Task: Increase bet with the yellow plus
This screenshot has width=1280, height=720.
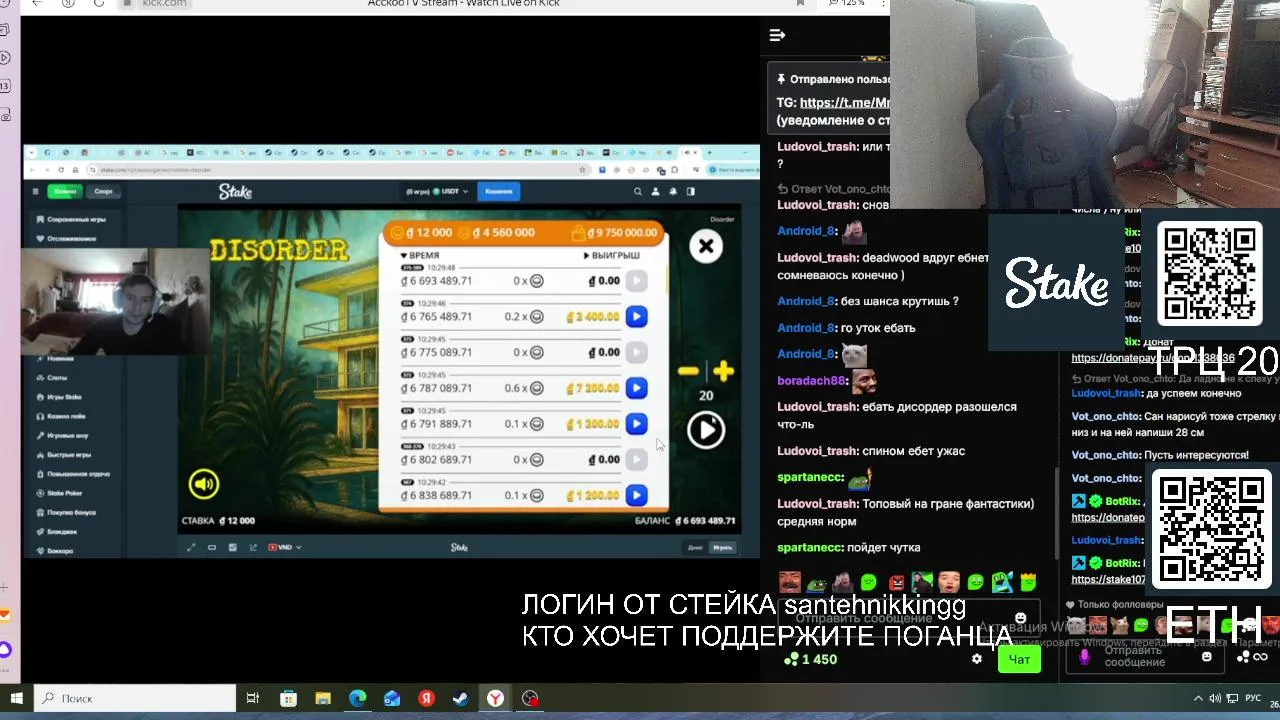Action: [724, 371]
